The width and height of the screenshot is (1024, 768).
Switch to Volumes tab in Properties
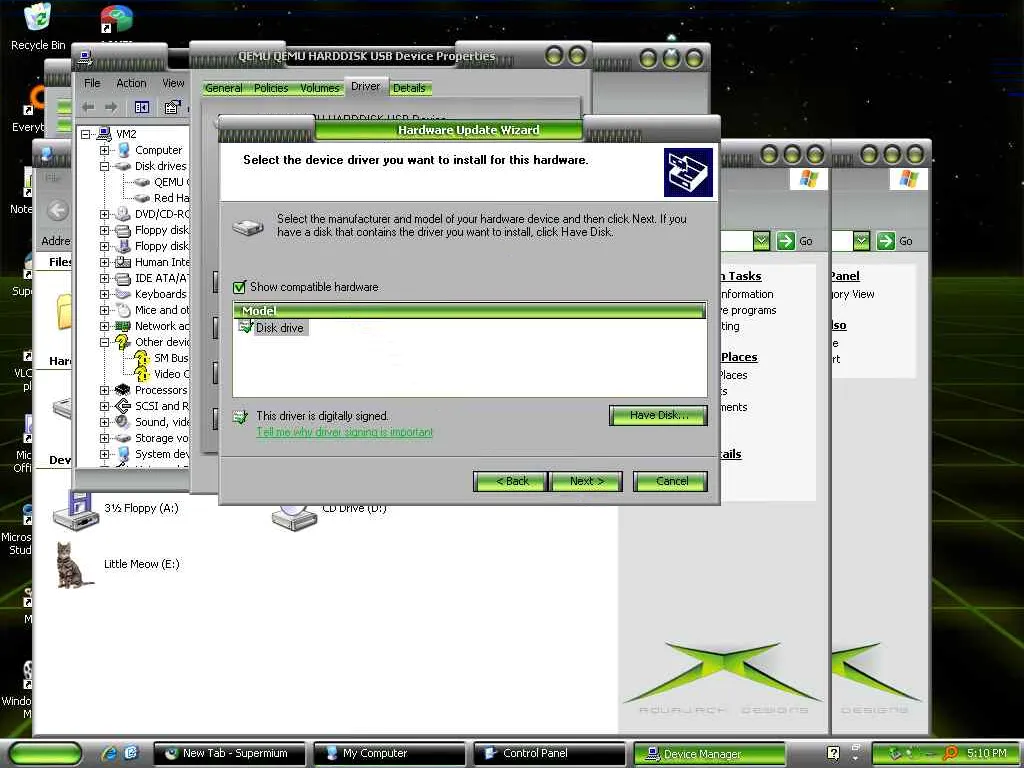point(319,88)
